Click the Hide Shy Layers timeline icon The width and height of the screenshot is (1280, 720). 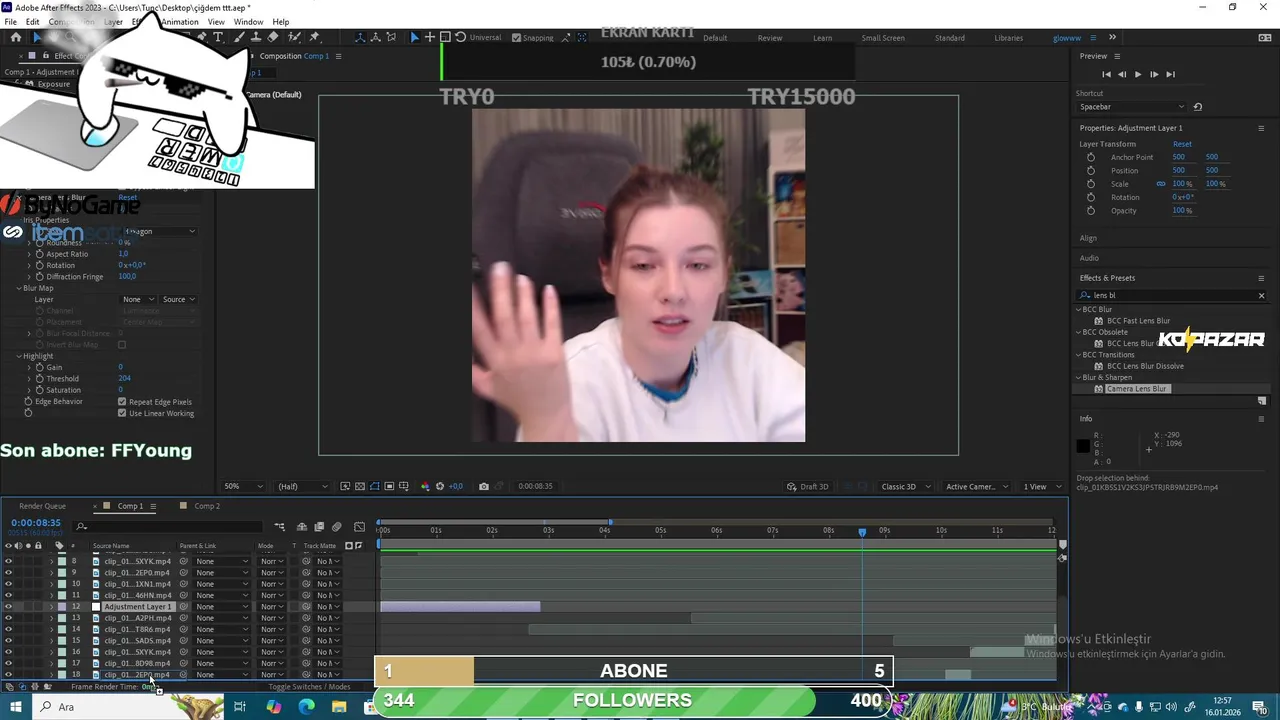click(301, 527)
